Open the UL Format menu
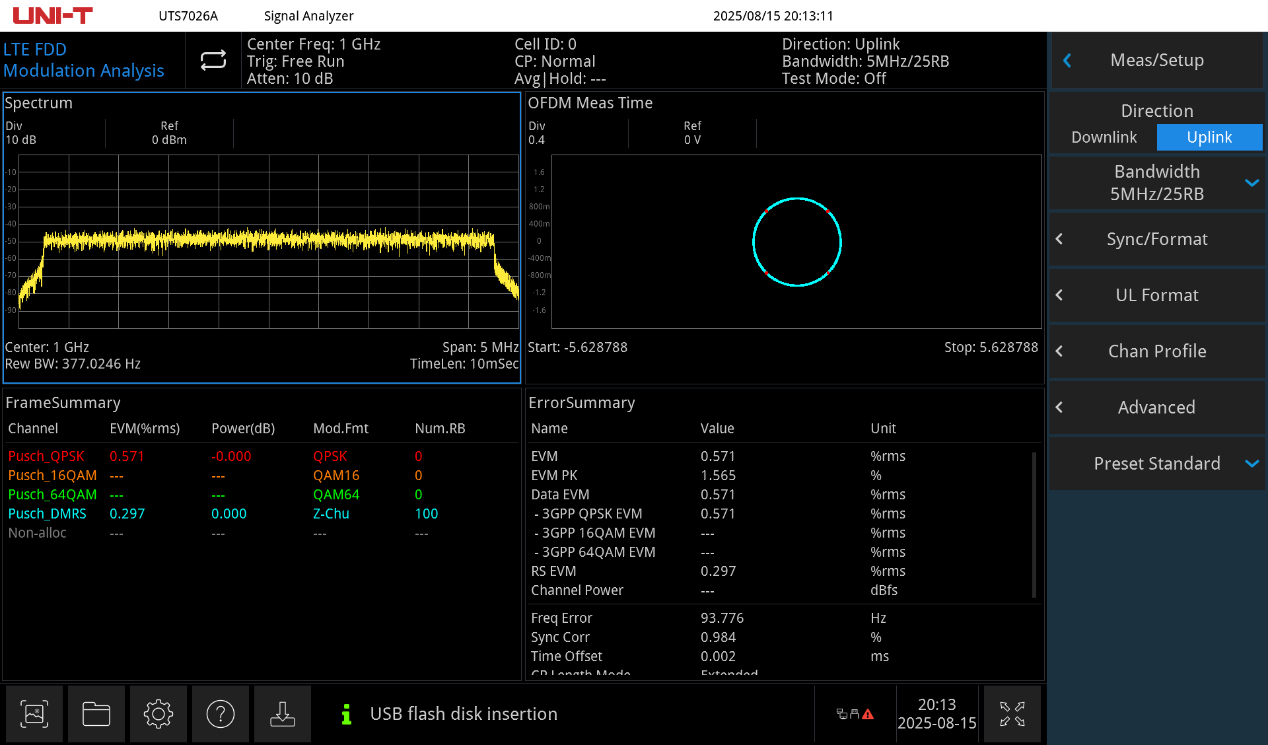Screen dimensions: 1268x745 coord(1157,295)
